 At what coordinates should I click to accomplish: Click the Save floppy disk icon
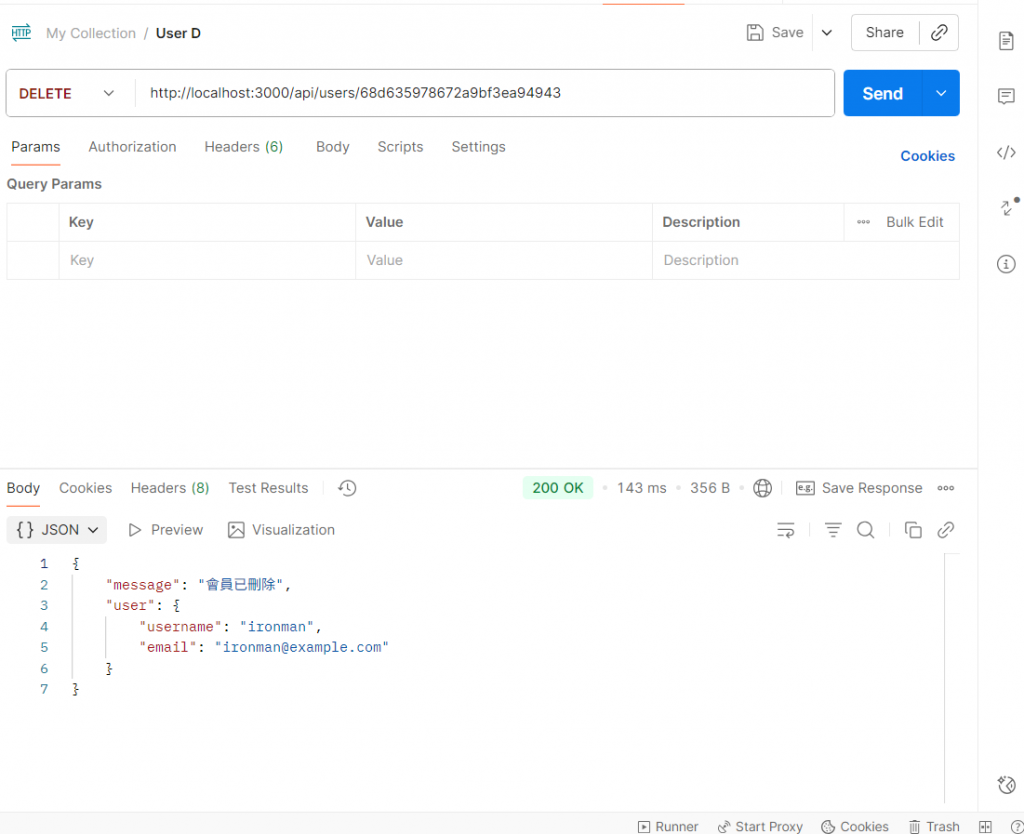tap(755, 33)
